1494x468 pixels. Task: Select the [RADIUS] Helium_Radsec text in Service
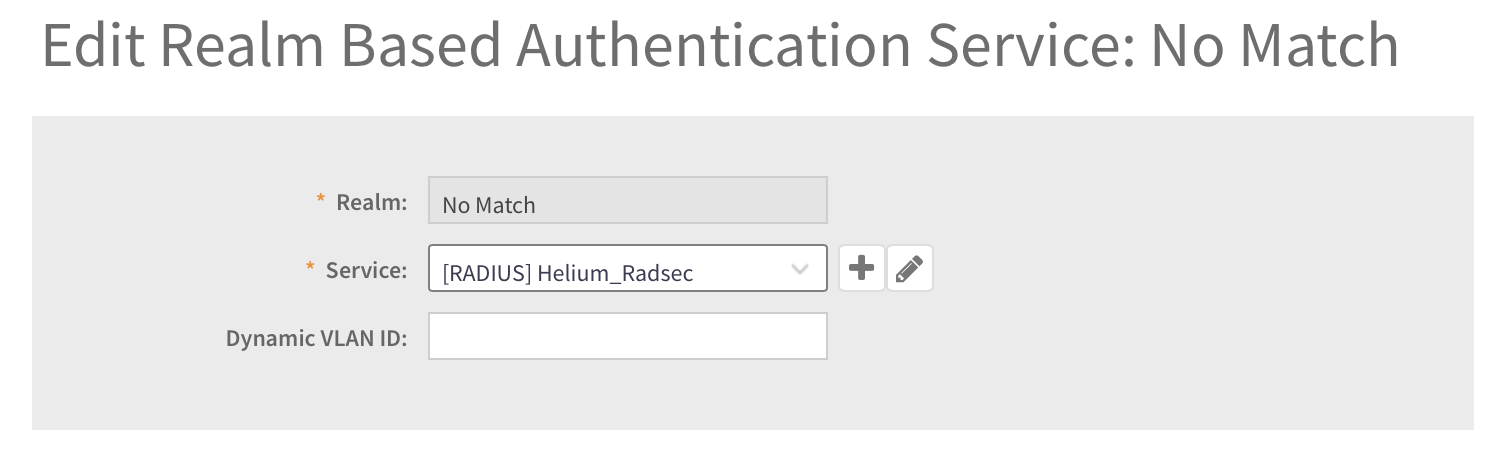coord(567,274)
